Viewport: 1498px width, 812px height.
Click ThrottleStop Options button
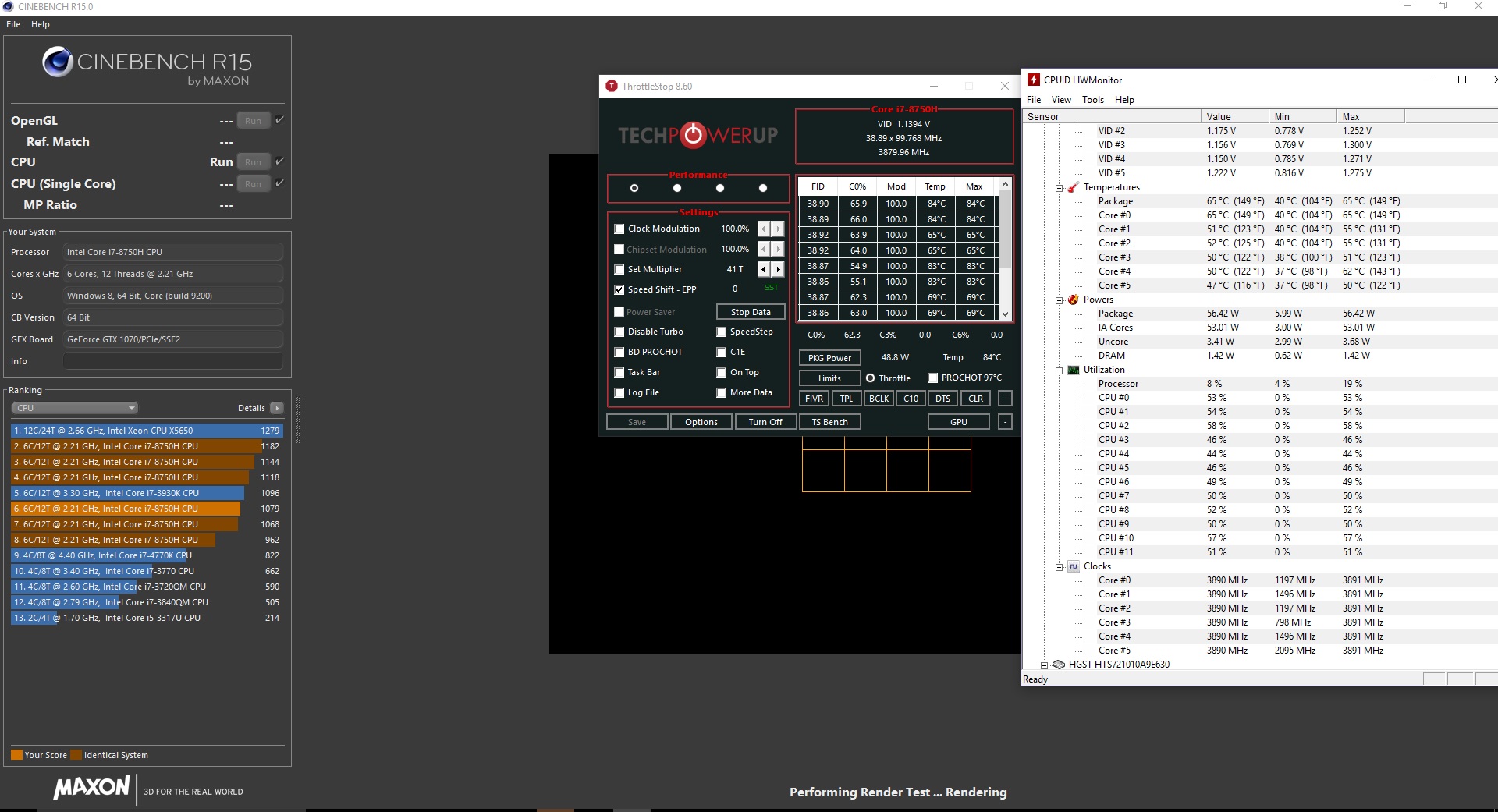(701, 422)
